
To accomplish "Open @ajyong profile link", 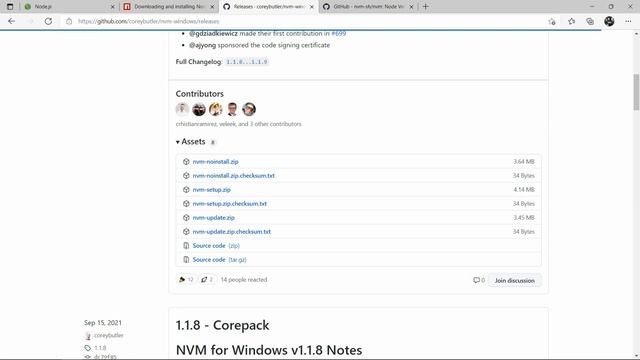I will click(x=202, y=45).
